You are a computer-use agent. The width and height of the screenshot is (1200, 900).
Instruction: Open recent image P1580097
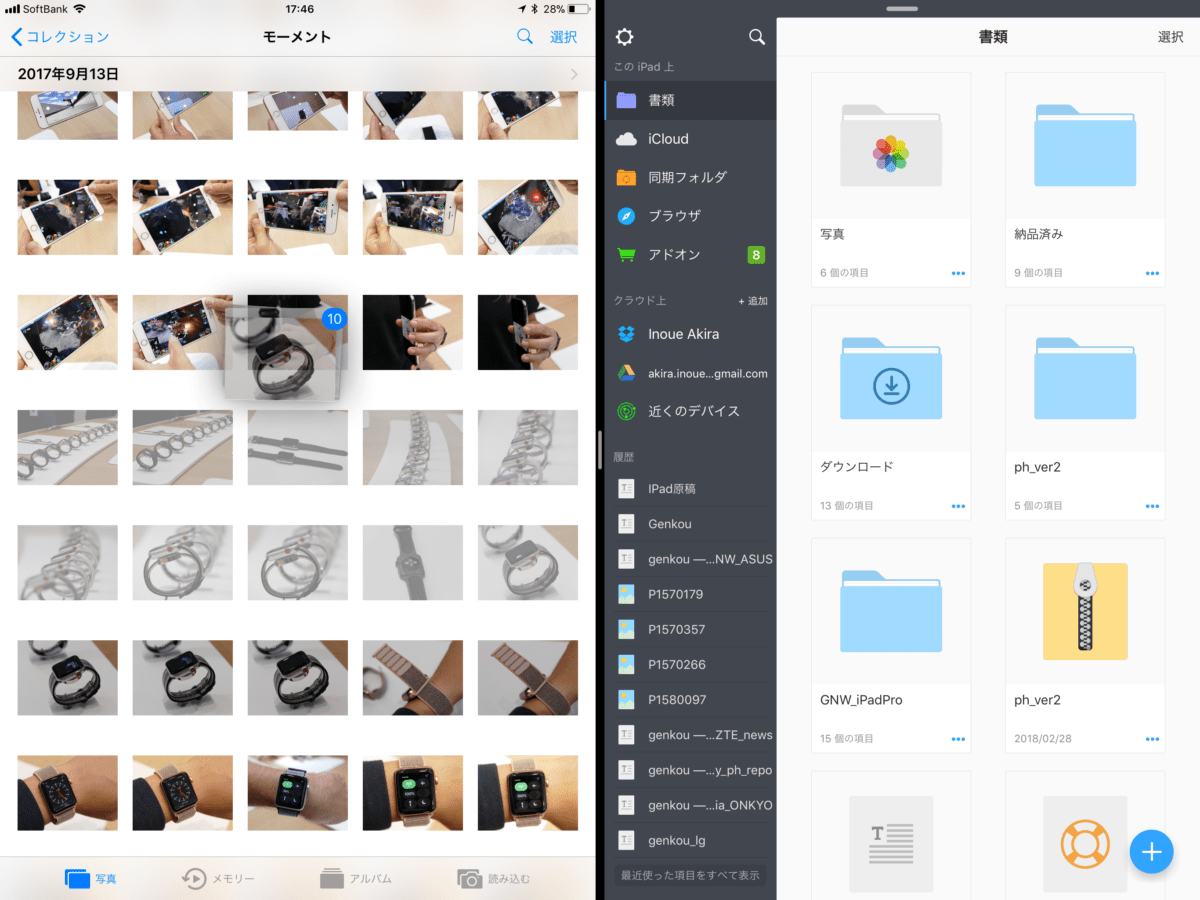690,700
